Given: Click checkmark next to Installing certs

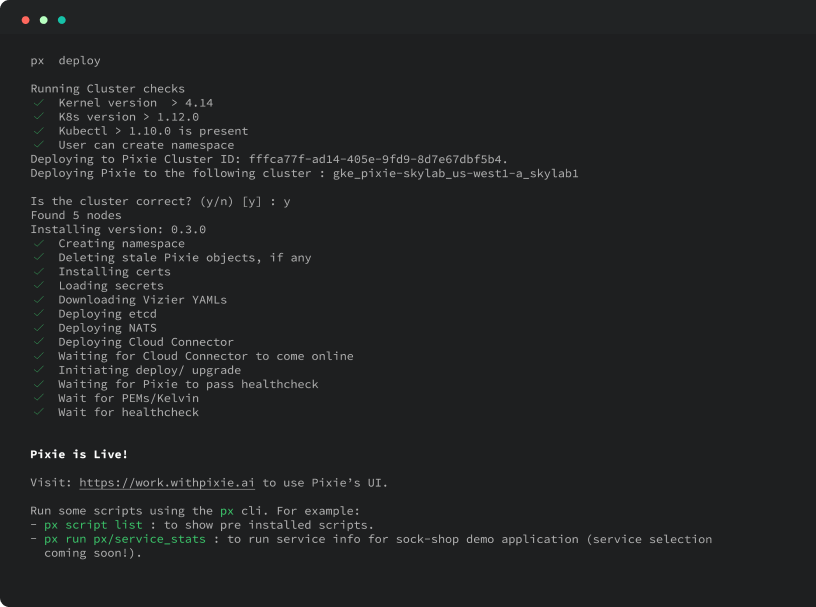Looking at the screenshot, I should (x=38, y=272).
